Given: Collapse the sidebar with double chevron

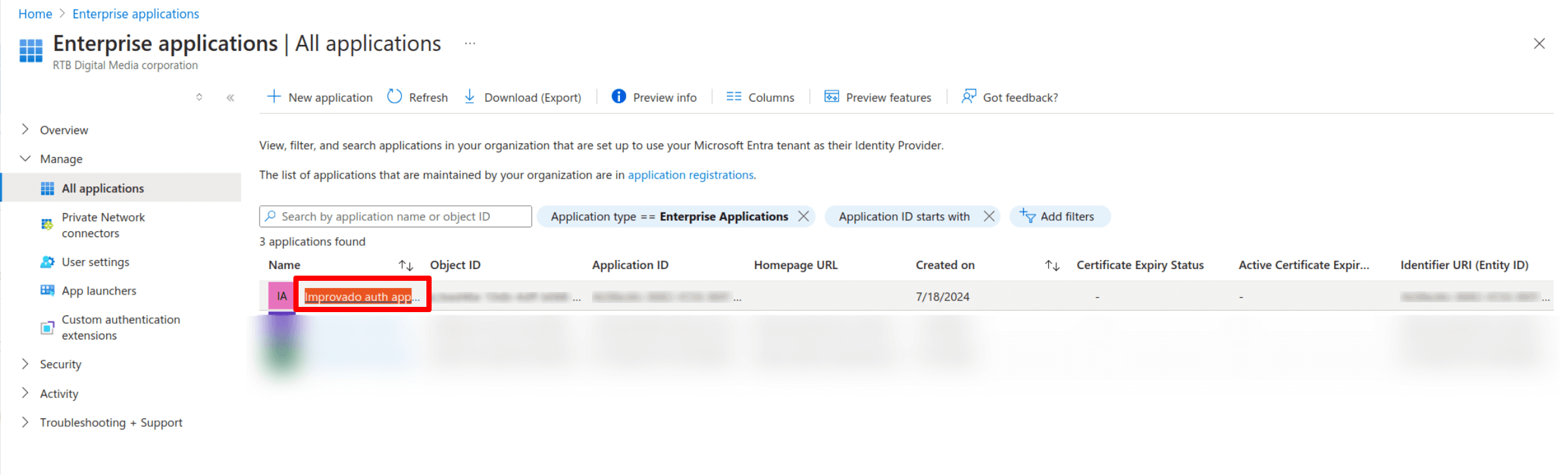Looking at the screenshot, I should point(230,98).
